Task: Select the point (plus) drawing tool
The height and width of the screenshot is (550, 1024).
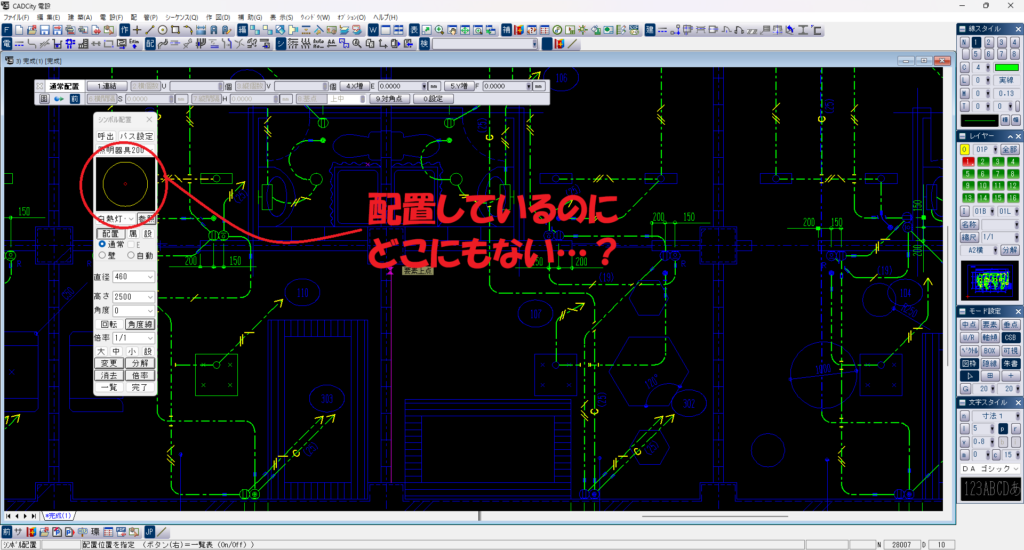Action: [137, 30]
